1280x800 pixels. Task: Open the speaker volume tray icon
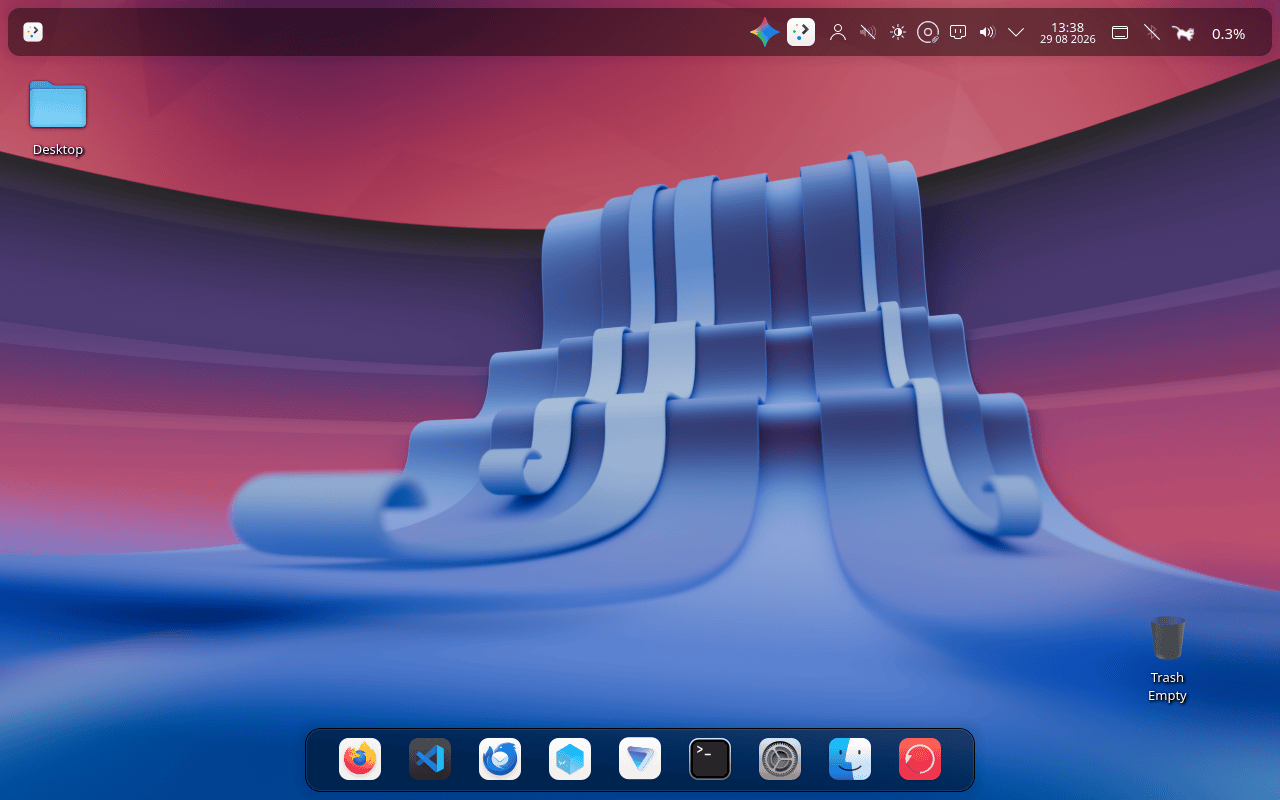[x=987, y=32]
